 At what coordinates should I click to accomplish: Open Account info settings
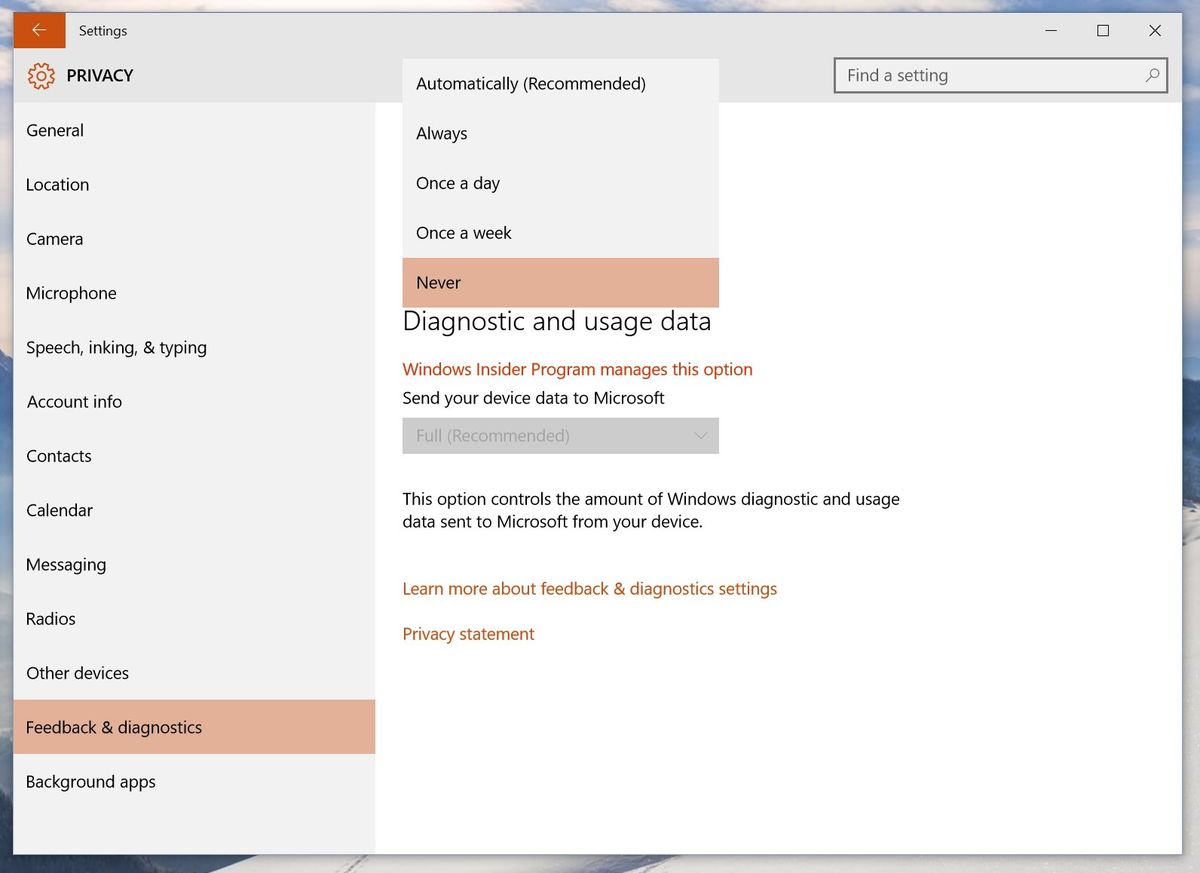(x=74, y=401)
